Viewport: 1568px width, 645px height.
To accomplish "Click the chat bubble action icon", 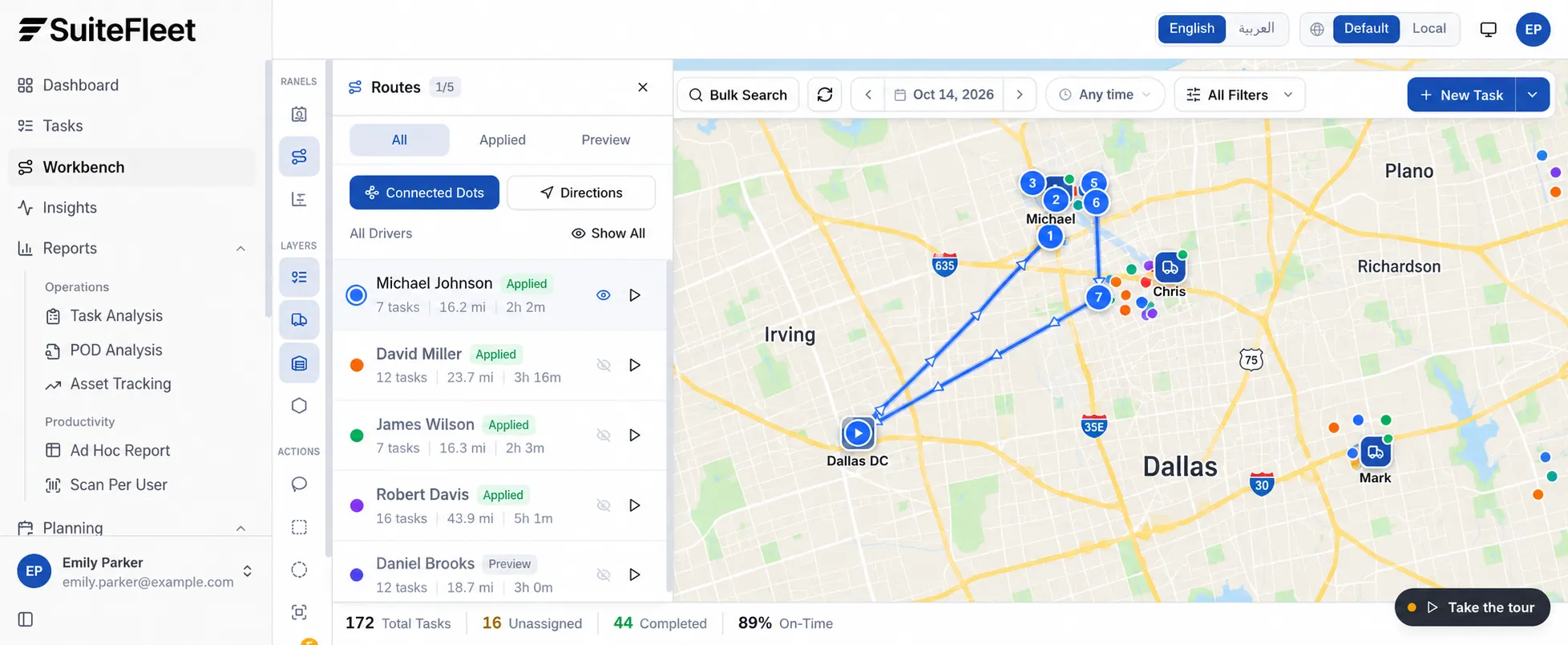I will tap(299, 485).
